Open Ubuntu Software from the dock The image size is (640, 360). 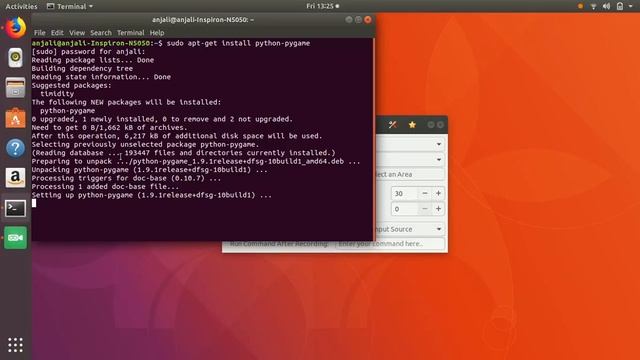point(16,118)
